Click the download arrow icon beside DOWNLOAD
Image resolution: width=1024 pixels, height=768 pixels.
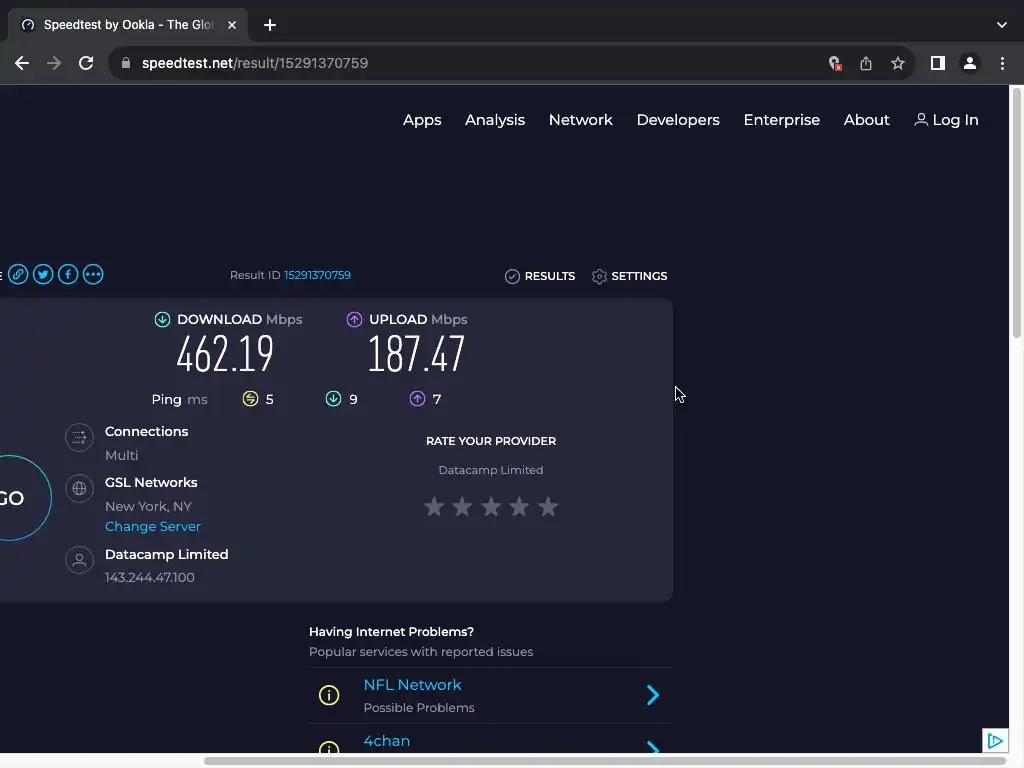pyautogui.click(x=162, y=319)
